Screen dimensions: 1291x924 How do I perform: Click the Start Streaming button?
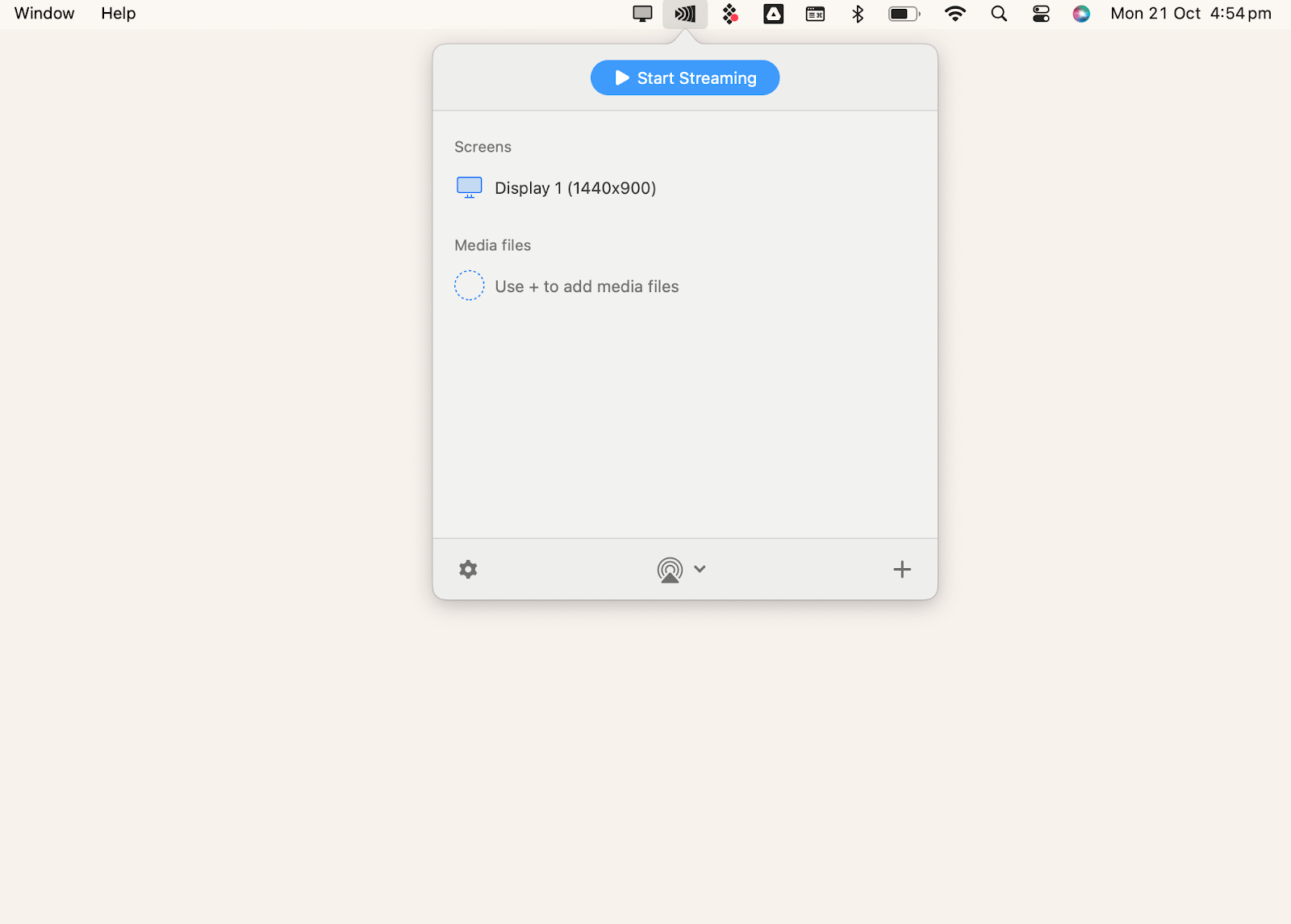684,77
